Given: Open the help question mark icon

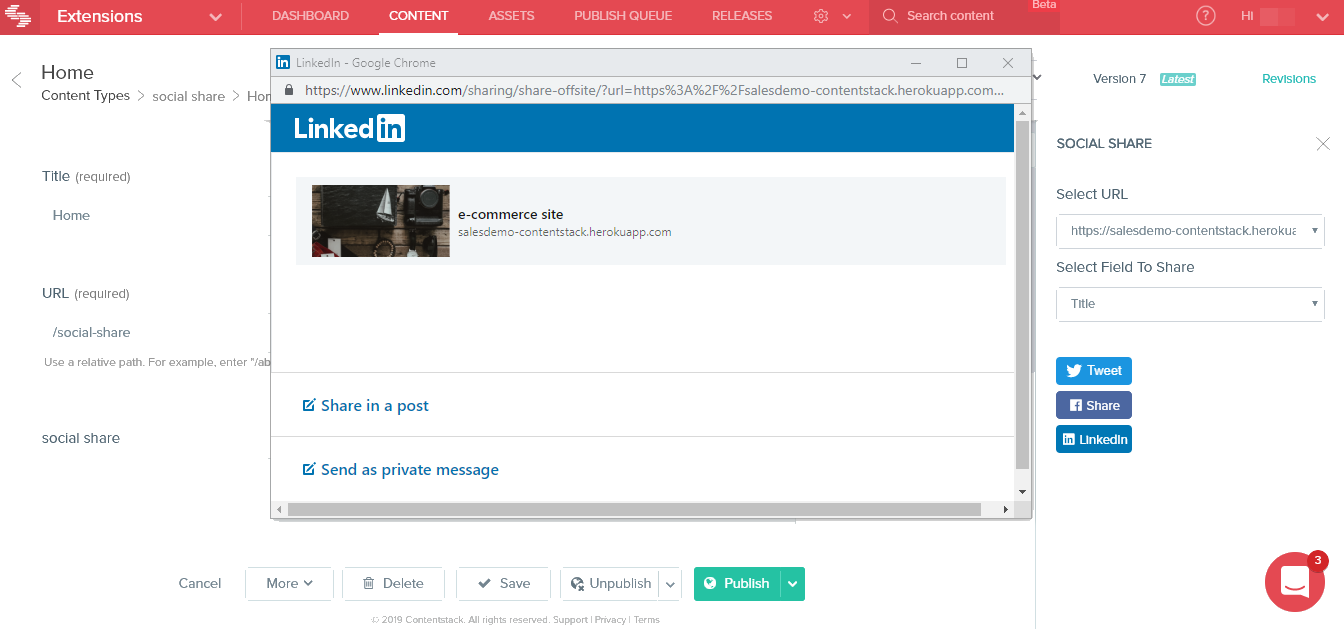Looking at the screenshot, I should pyautogui.click(x=1206, y=16).
